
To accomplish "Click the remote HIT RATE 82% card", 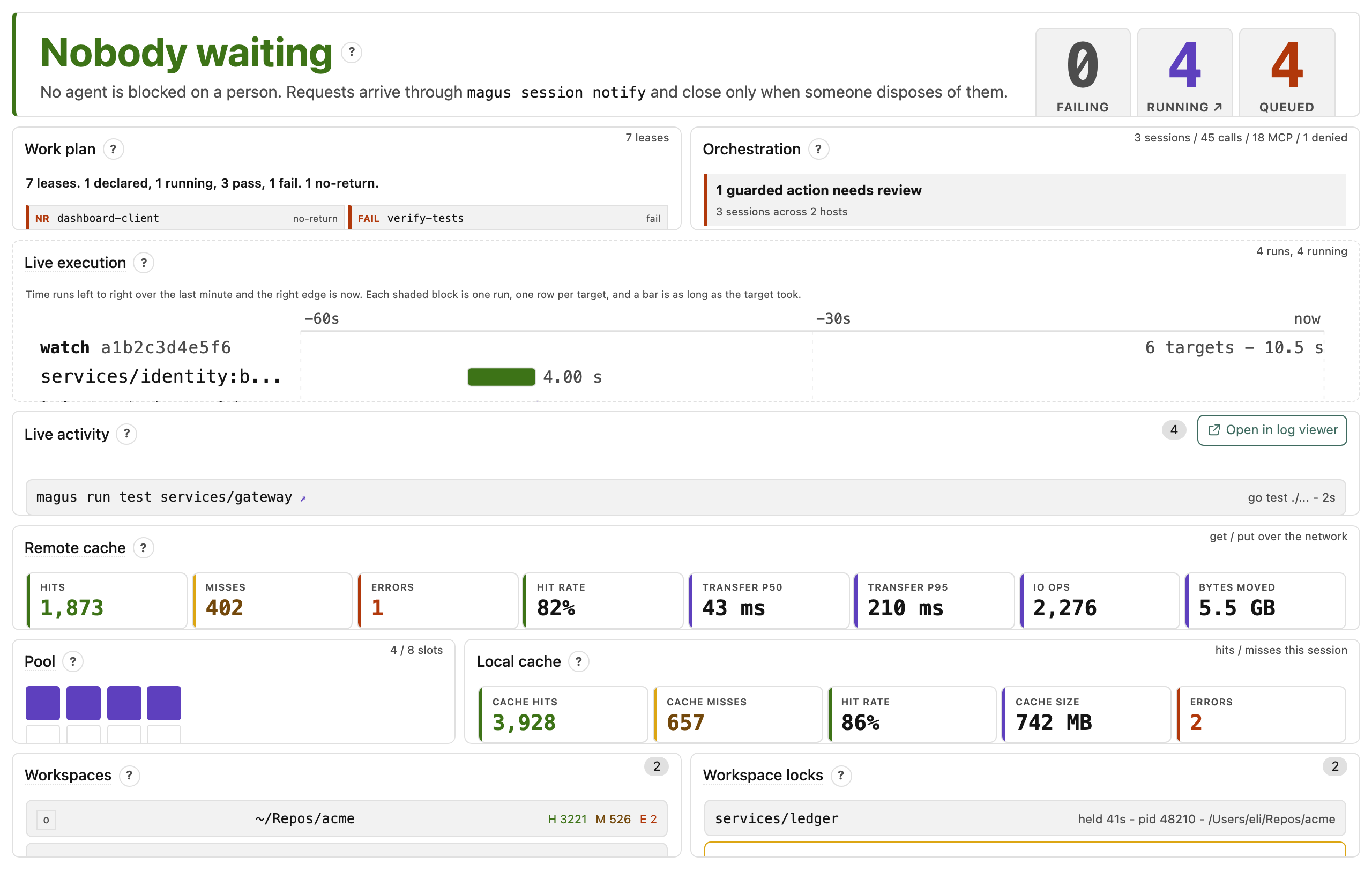I will (603, 601).
